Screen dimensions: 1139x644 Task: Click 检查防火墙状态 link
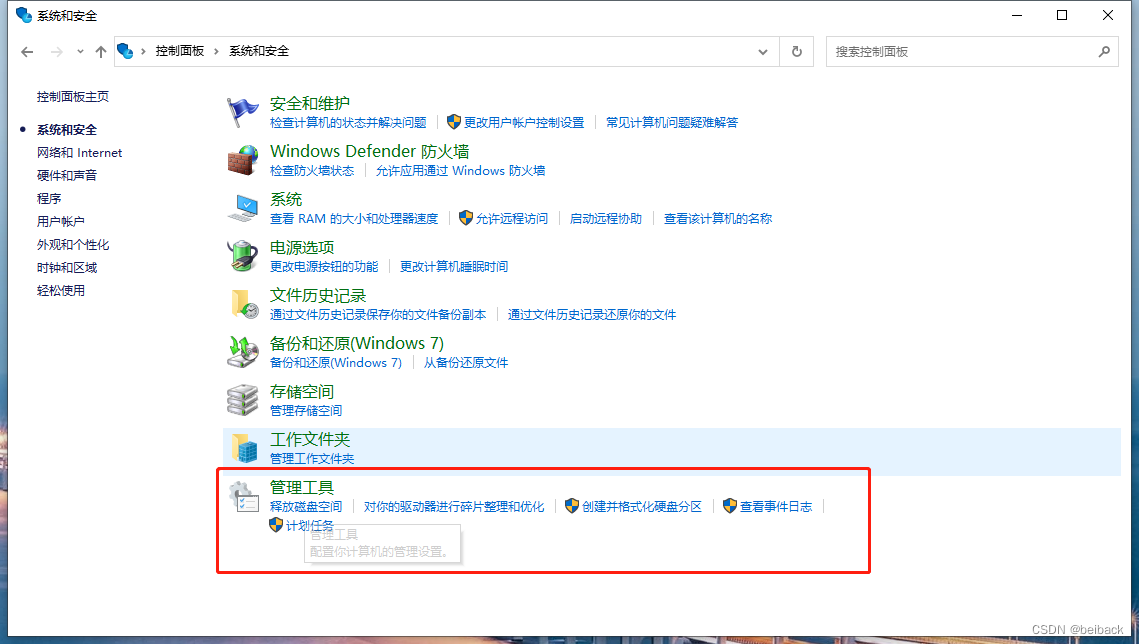(x=312, y=171)
